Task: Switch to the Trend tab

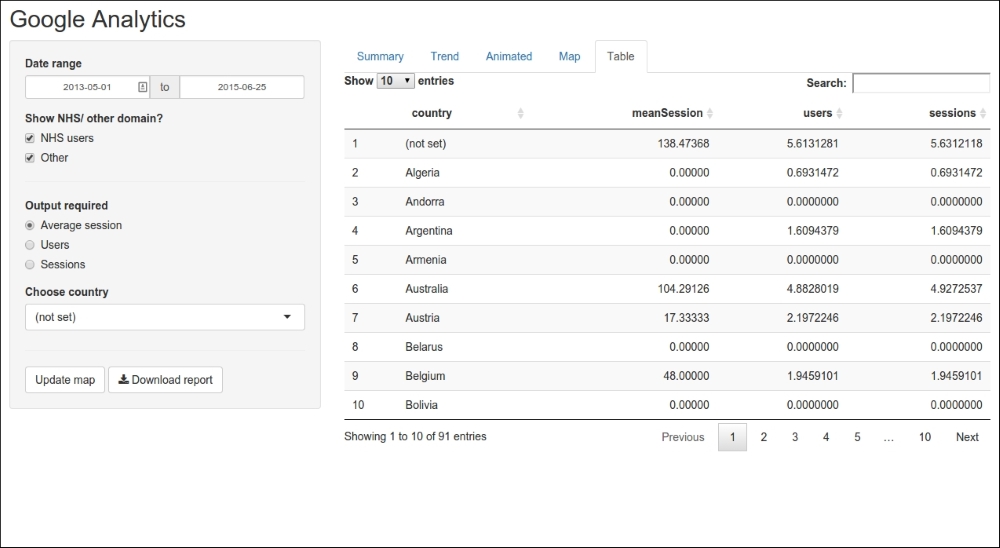Action: [x=445, y=56]
